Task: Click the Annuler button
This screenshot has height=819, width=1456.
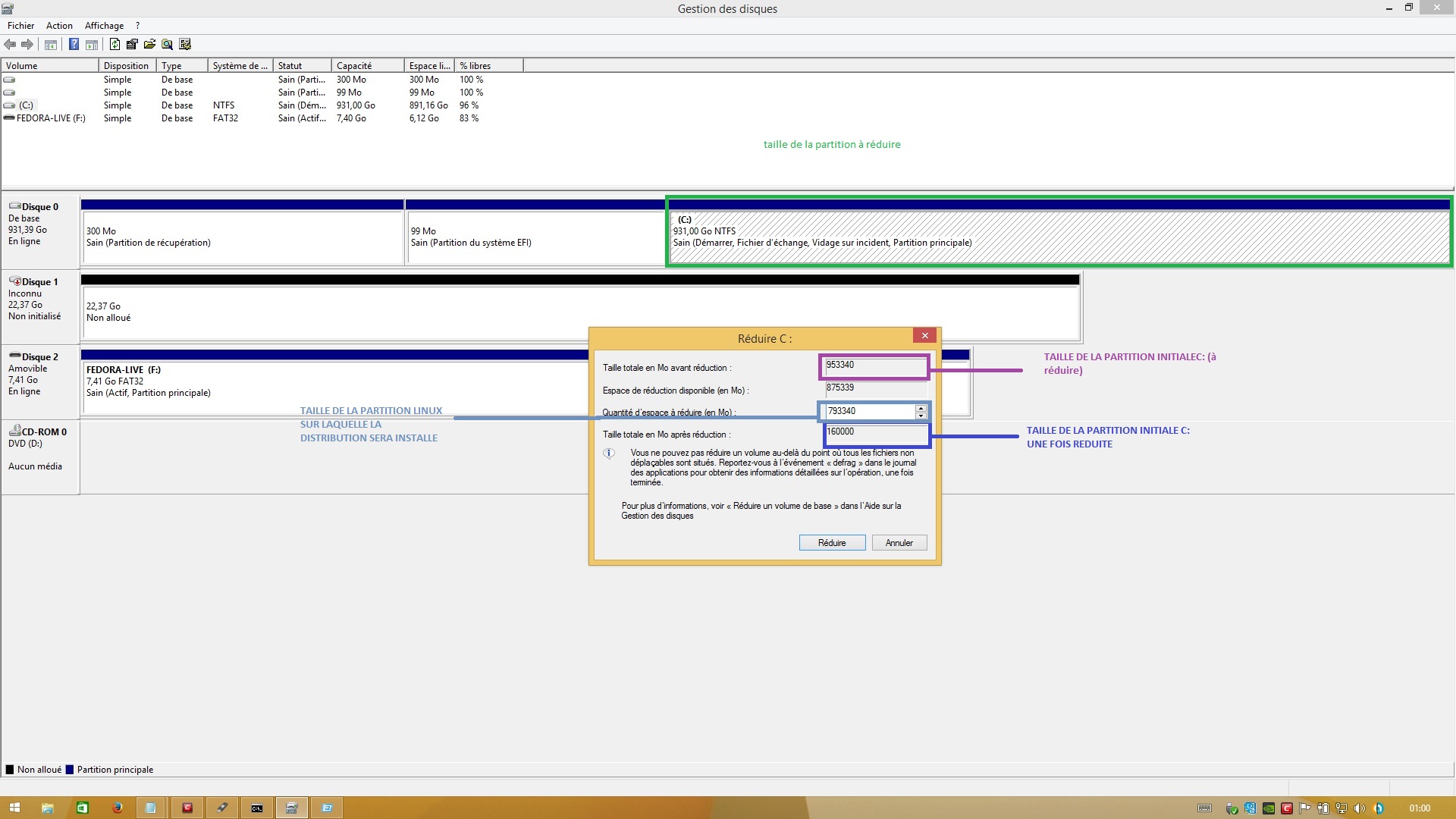Action: 899,543
